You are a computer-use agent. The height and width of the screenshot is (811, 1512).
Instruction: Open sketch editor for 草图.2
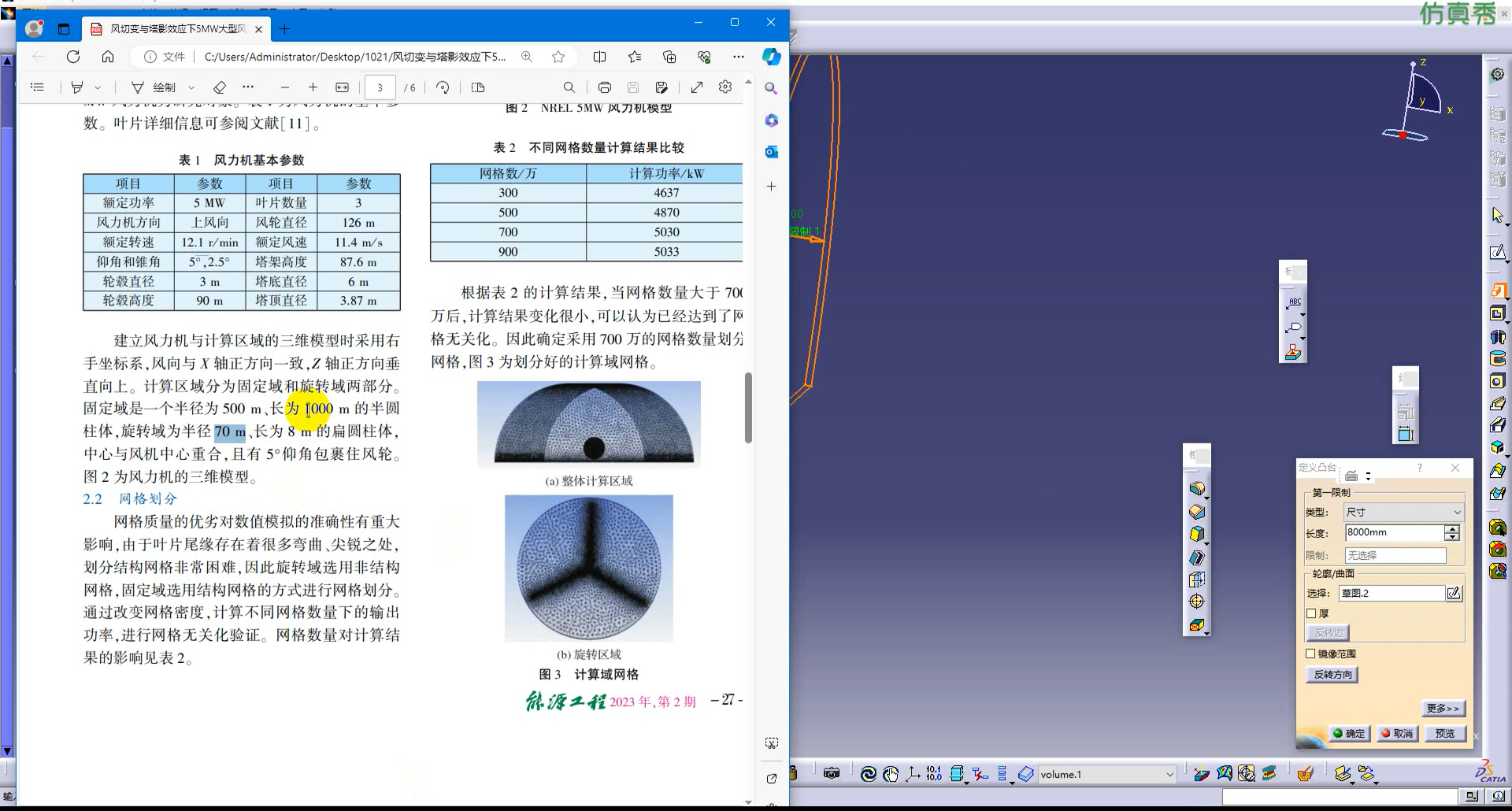[1454, 593]
